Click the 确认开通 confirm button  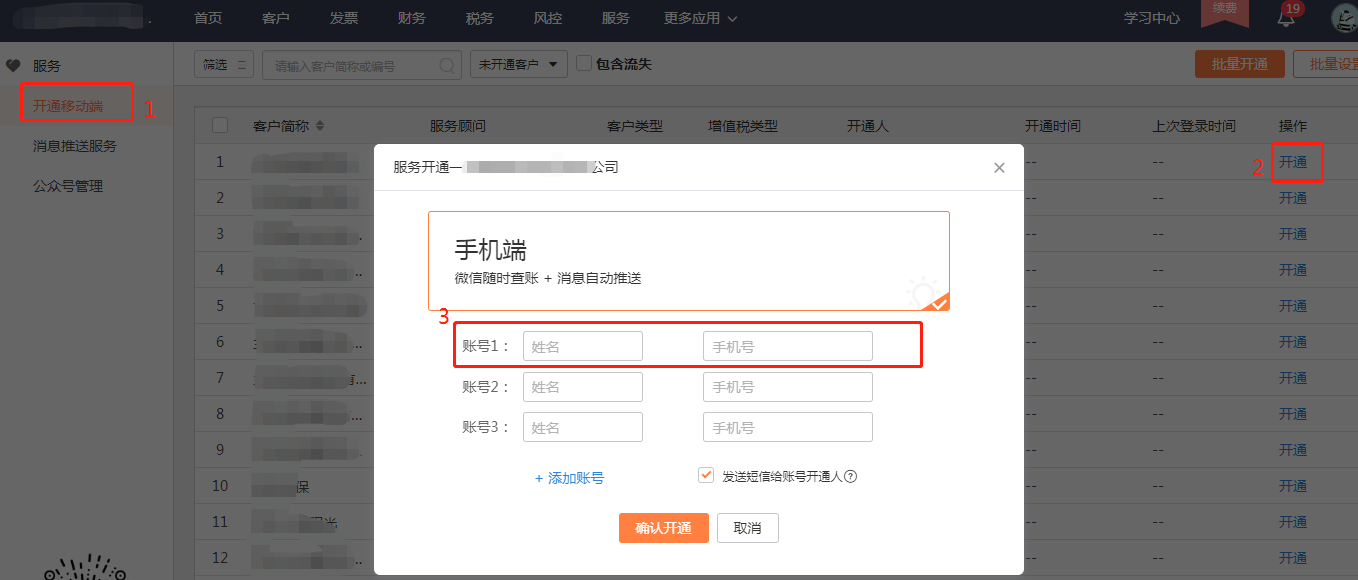click(663, 528)
